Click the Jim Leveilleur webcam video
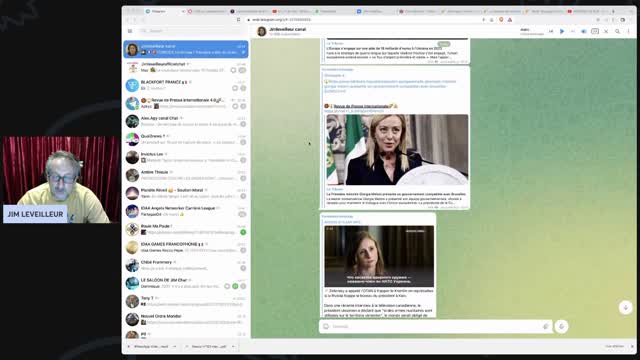Image resolution: width=640 pixels, height=360 pixels. coord(61,180)
